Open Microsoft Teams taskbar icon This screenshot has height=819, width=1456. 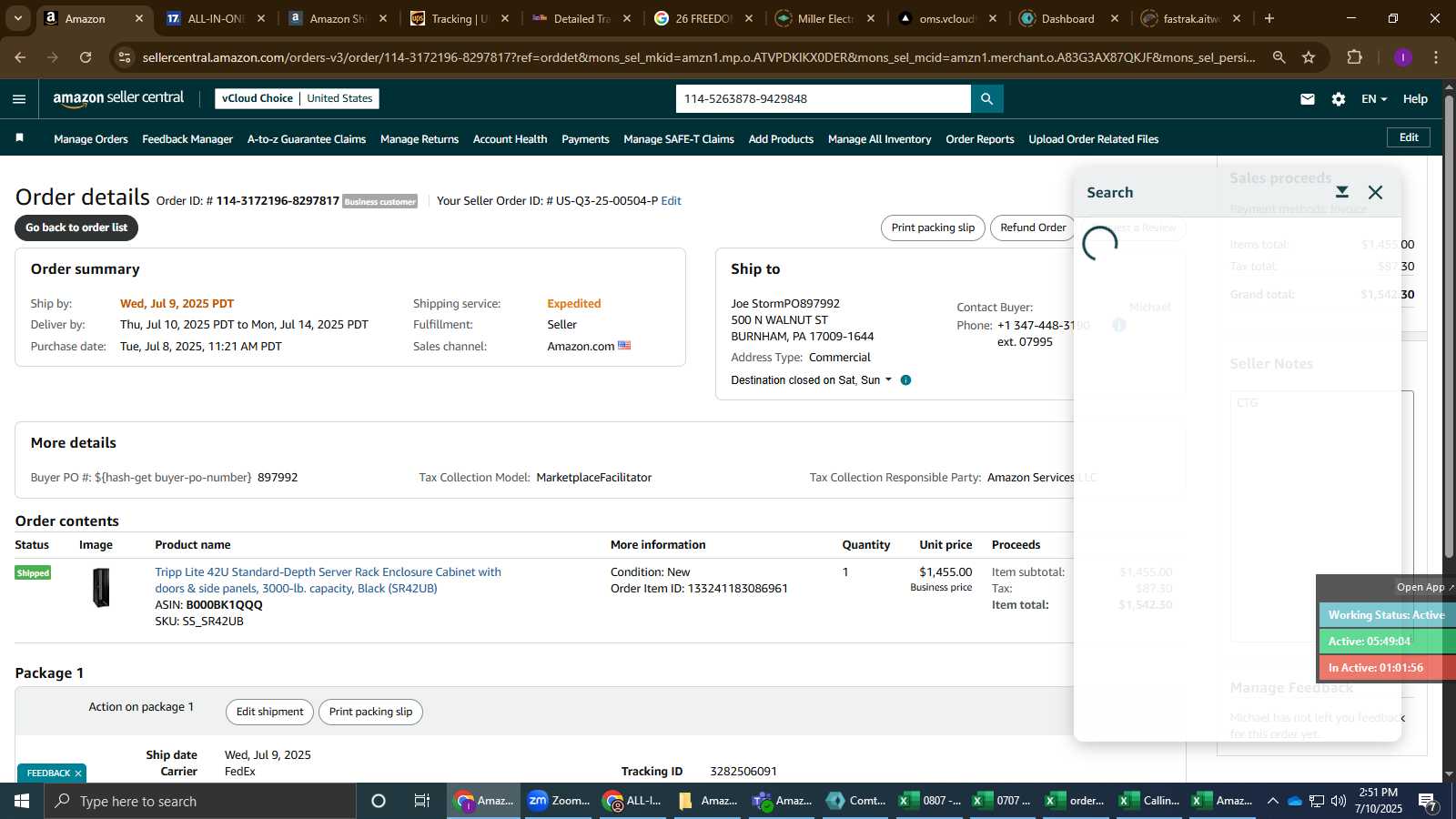point(782,801)
